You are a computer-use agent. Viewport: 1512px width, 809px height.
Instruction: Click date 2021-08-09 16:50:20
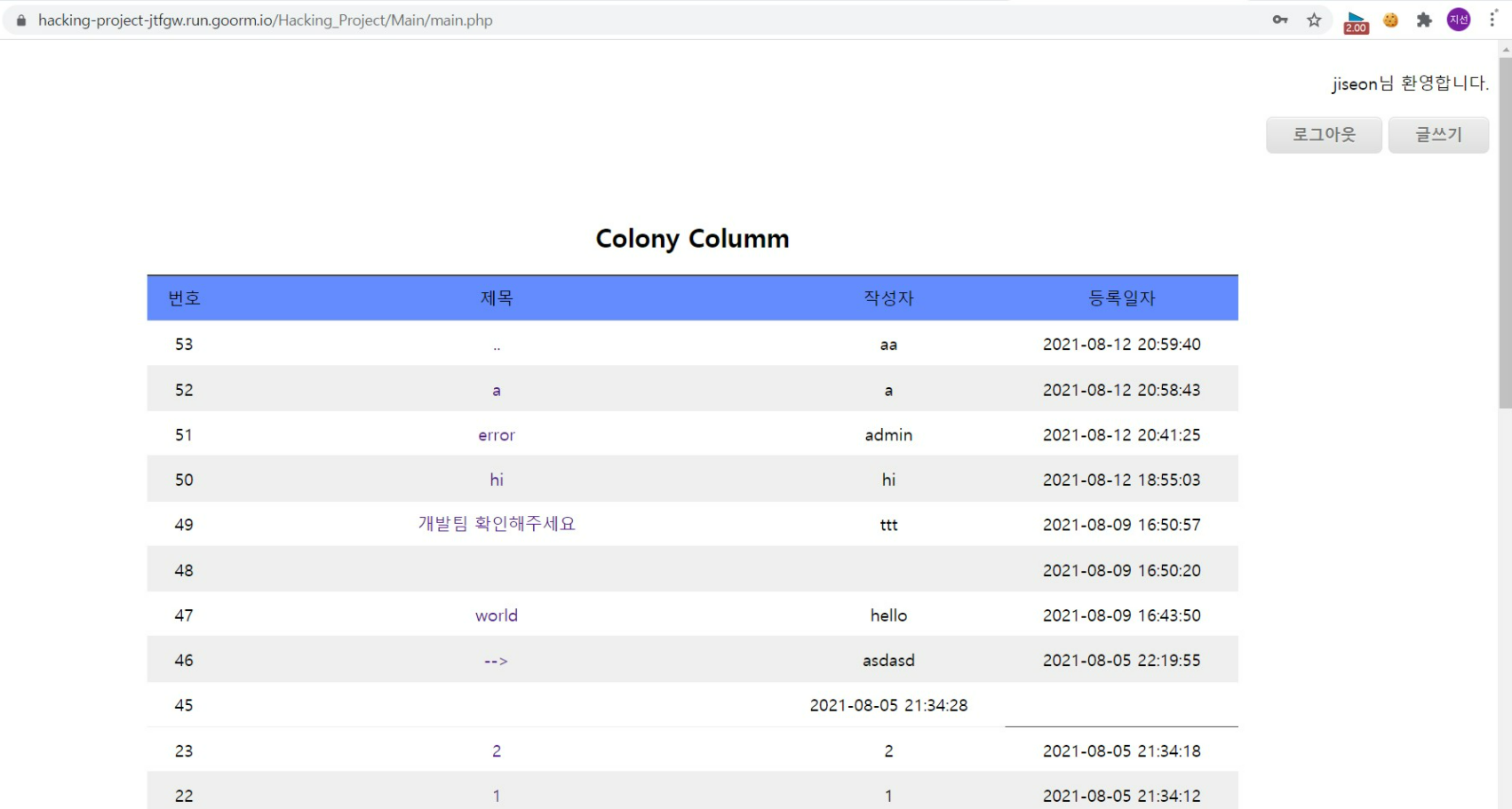click(1122, 570)
